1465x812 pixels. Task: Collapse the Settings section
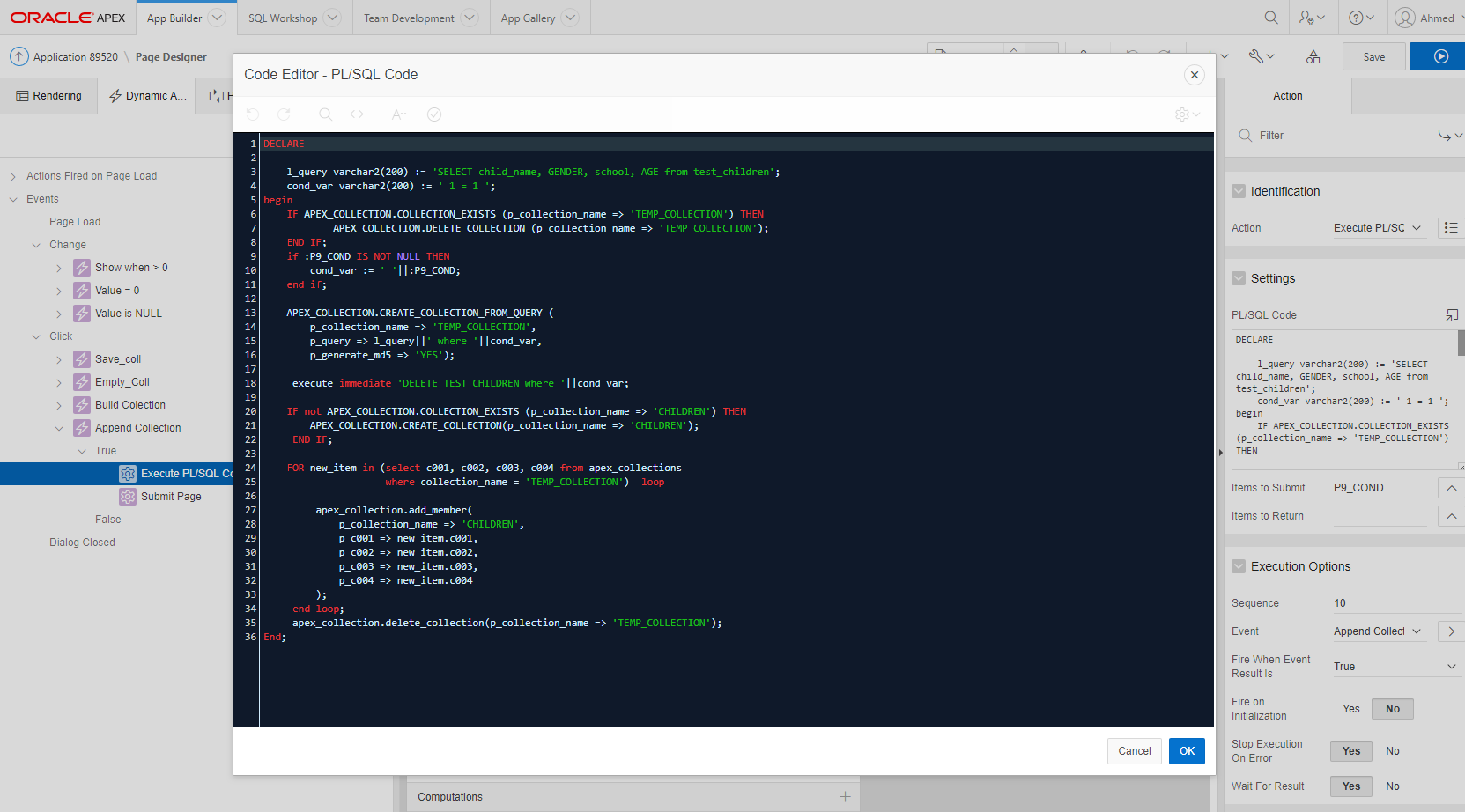(1239, 278)
